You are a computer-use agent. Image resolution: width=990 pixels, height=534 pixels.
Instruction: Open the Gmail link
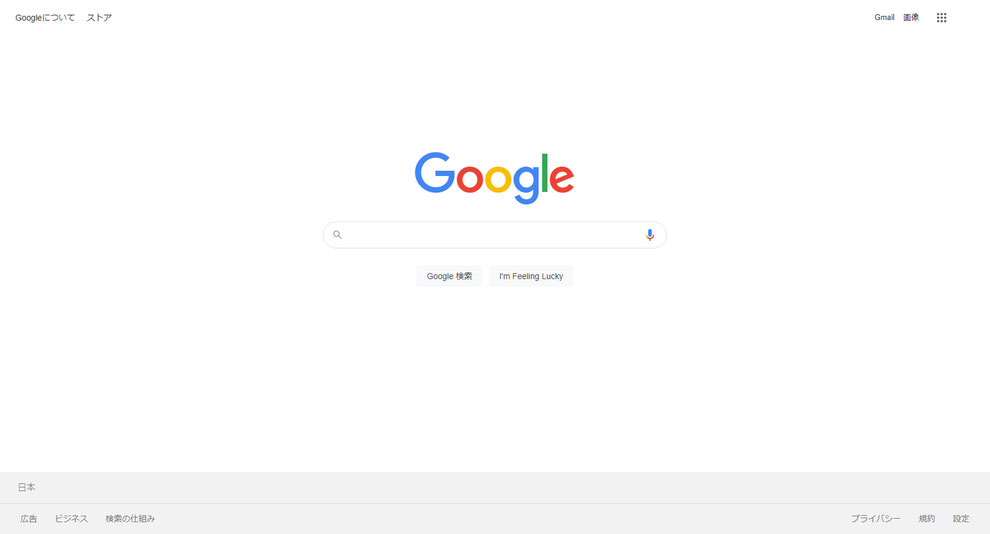(884, 17)
